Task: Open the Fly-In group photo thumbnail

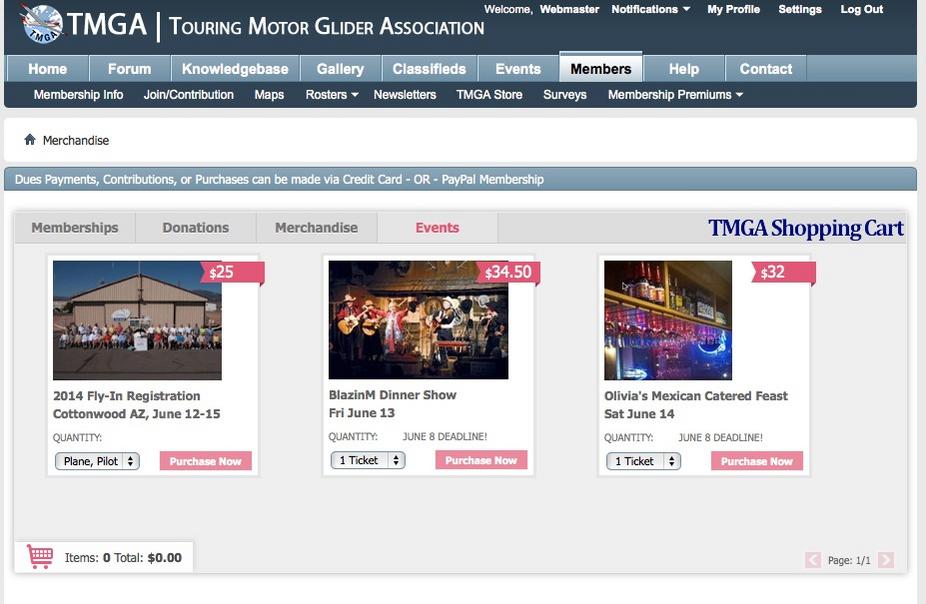Action: point(137,320)
